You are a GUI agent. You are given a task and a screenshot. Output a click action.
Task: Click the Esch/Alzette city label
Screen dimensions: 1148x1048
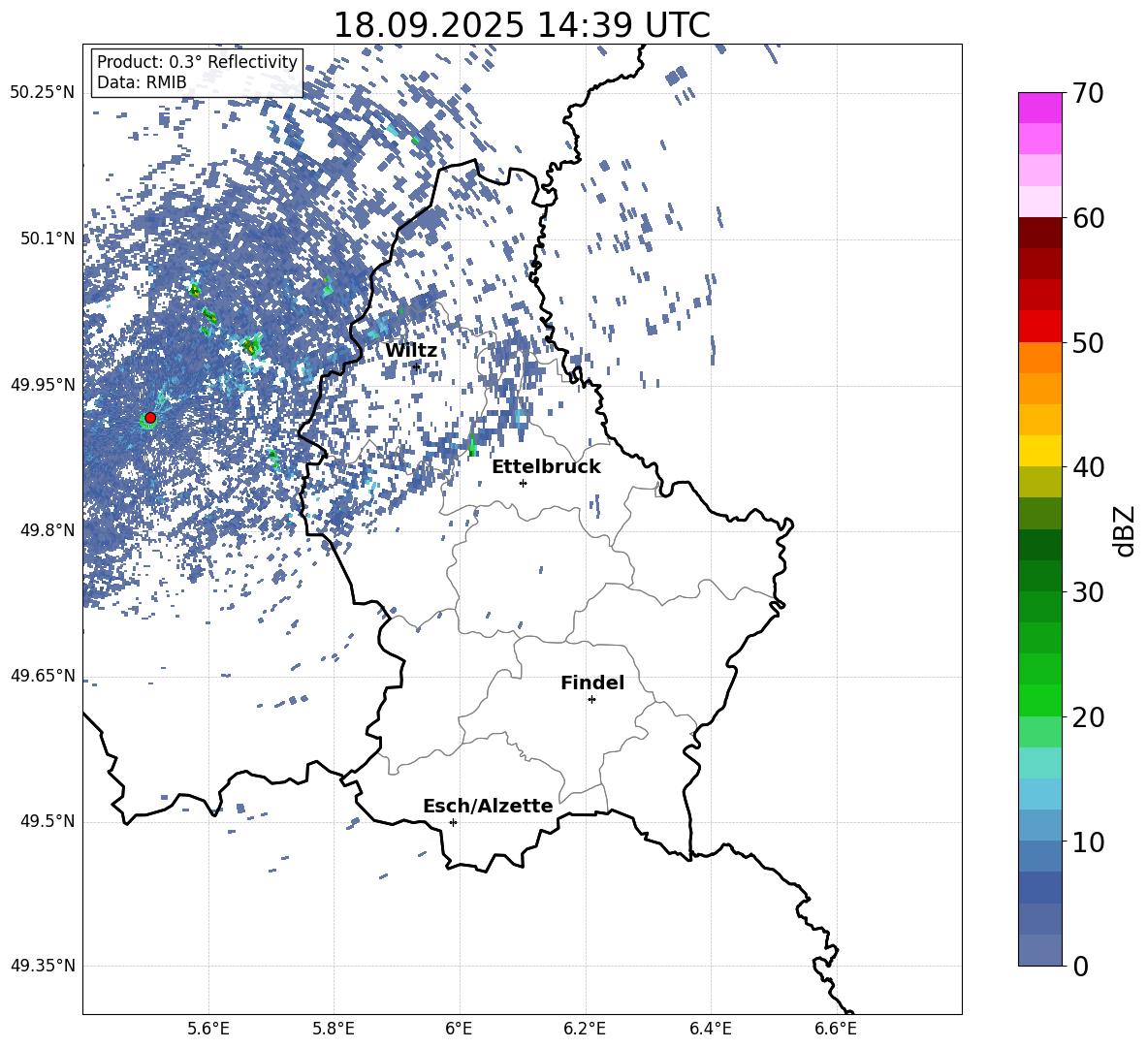coord(488,806)
